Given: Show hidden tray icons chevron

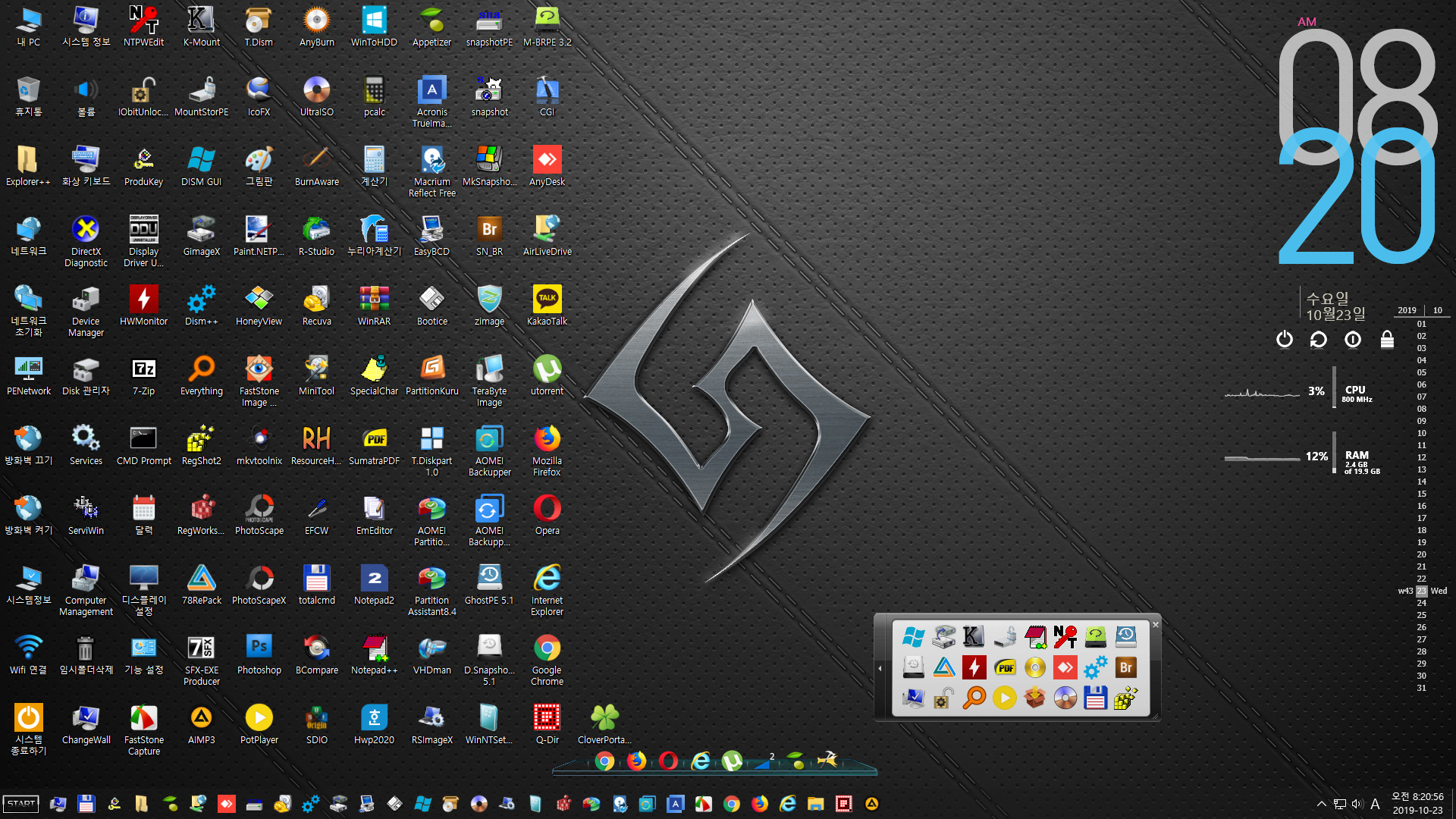Looking at the screenshot, I should point(1322,804).
